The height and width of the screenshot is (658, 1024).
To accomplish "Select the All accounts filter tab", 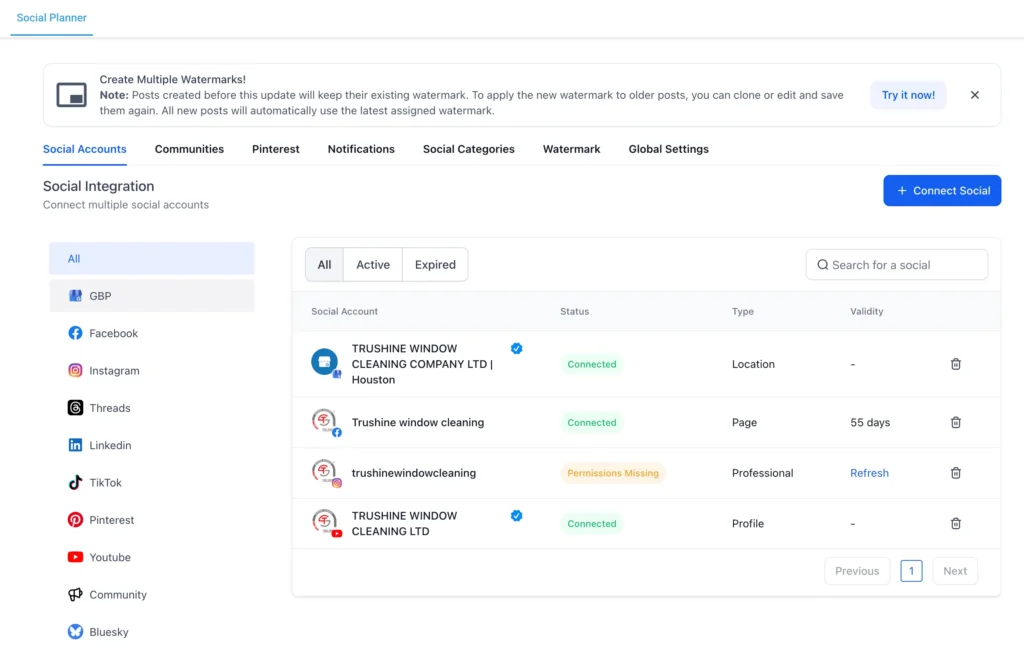I will (324, 264).
